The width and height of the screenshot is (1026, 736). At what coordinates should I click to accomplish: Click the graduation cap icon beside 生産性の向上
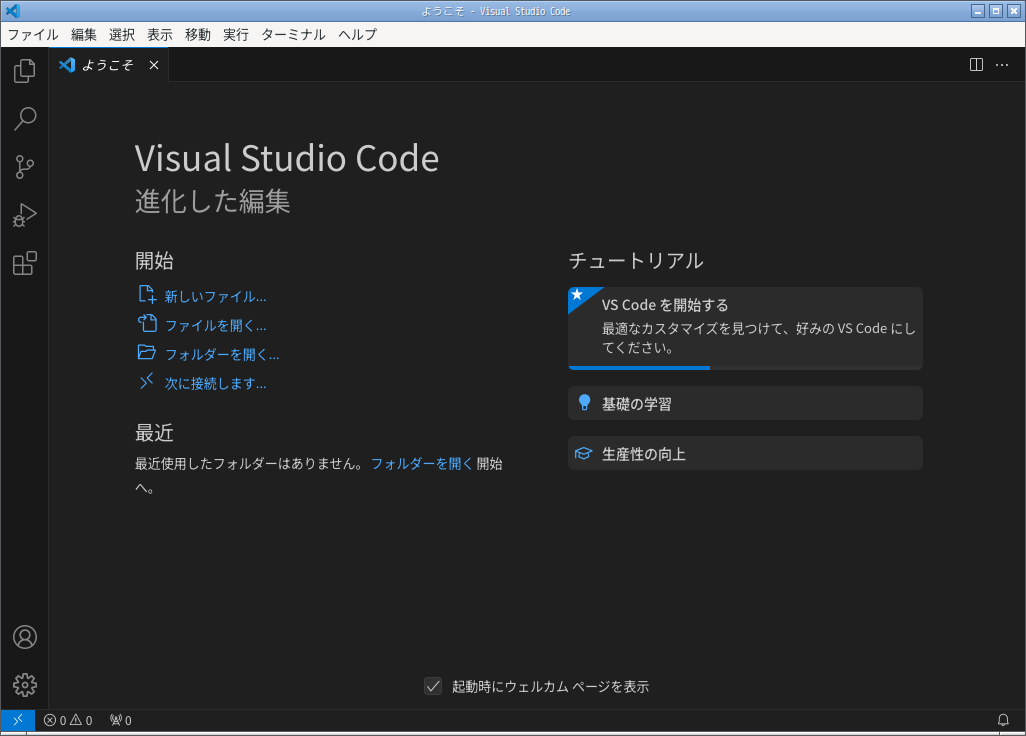(x=583, y=453)
